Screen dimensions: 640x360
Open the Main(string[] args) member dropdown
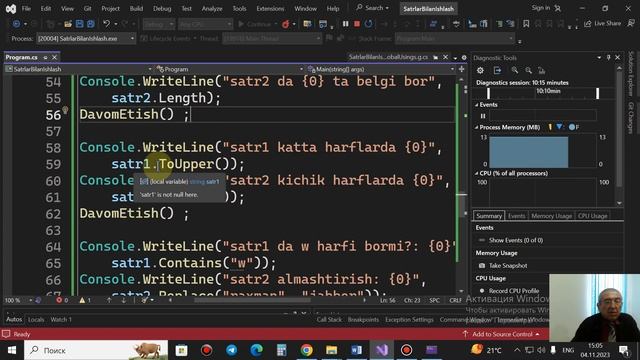pyautogui.click(x=381, y=69)
